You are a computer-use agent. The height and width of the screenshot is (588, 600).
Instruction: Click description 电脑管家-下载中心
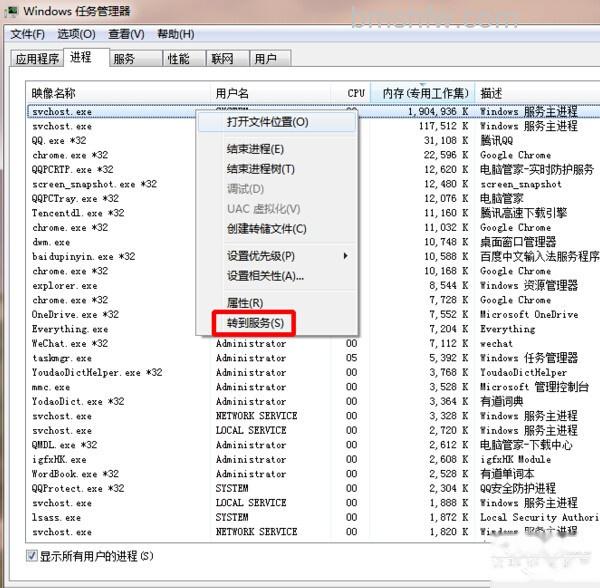(526, 445)
